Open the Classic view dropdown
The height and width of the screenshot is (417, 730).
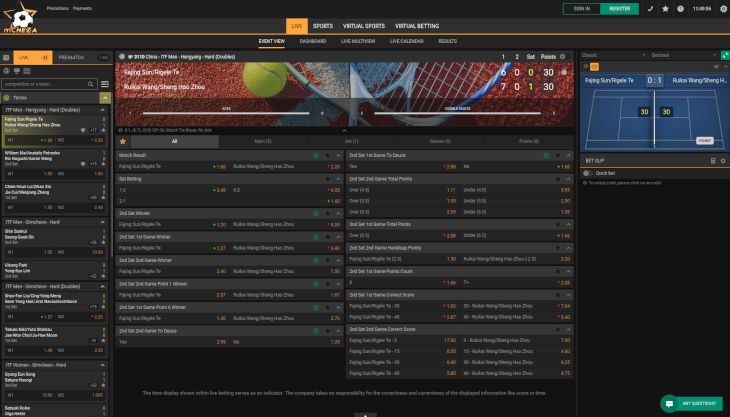tap(614, 55)
